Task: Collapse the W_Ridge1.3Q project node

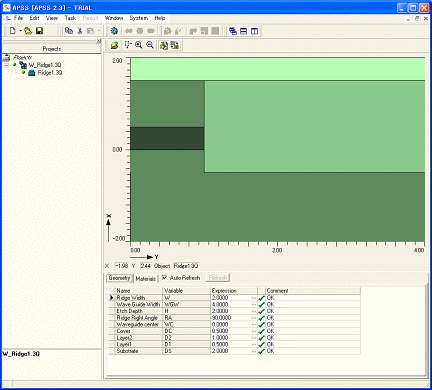Action: (6, 65)
